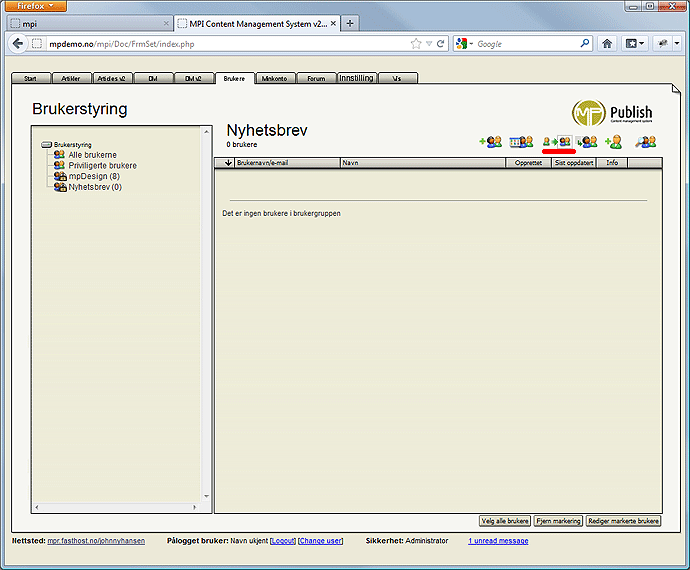This screenshot has height=570, width=690.
Task: Switch to the Innstilling tab
Action: pyautogui.click(x=356, y=78)
